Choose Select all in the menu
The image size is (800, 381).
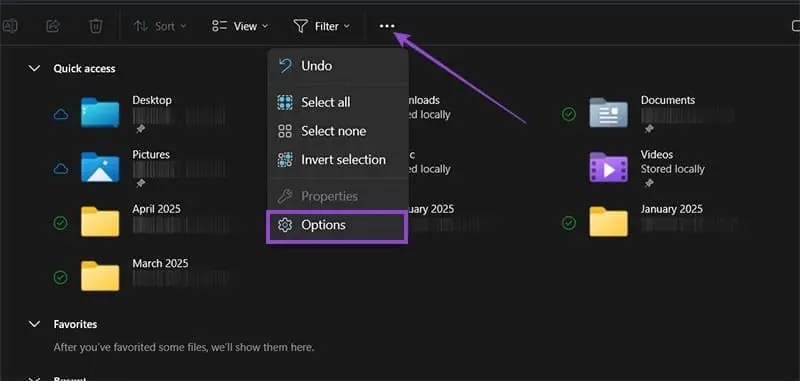pyautogui.click(x=337, y=102)
